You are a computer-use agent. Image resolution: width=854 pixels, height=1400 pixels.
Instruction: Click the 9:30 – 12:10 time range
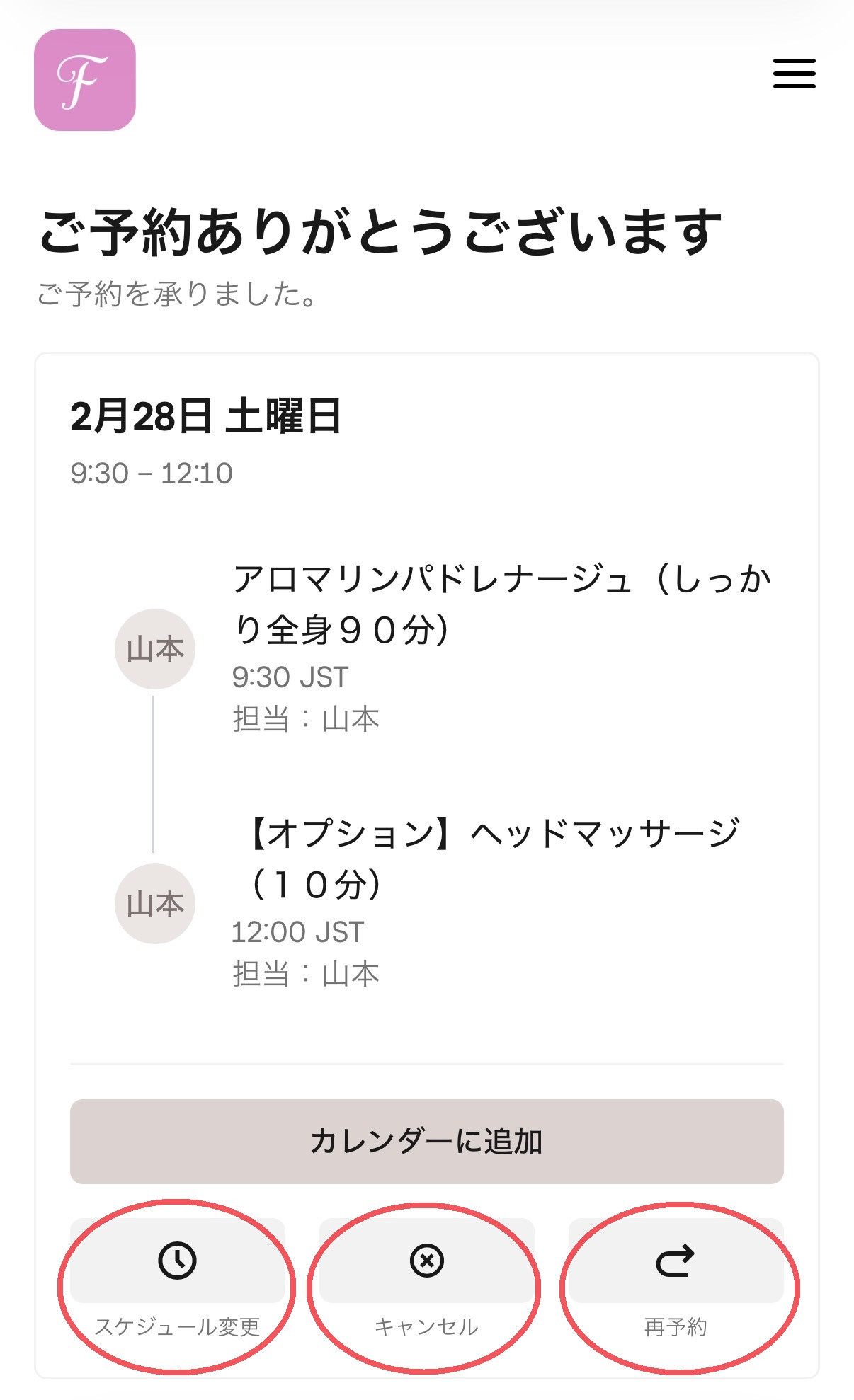click(152, 474)
